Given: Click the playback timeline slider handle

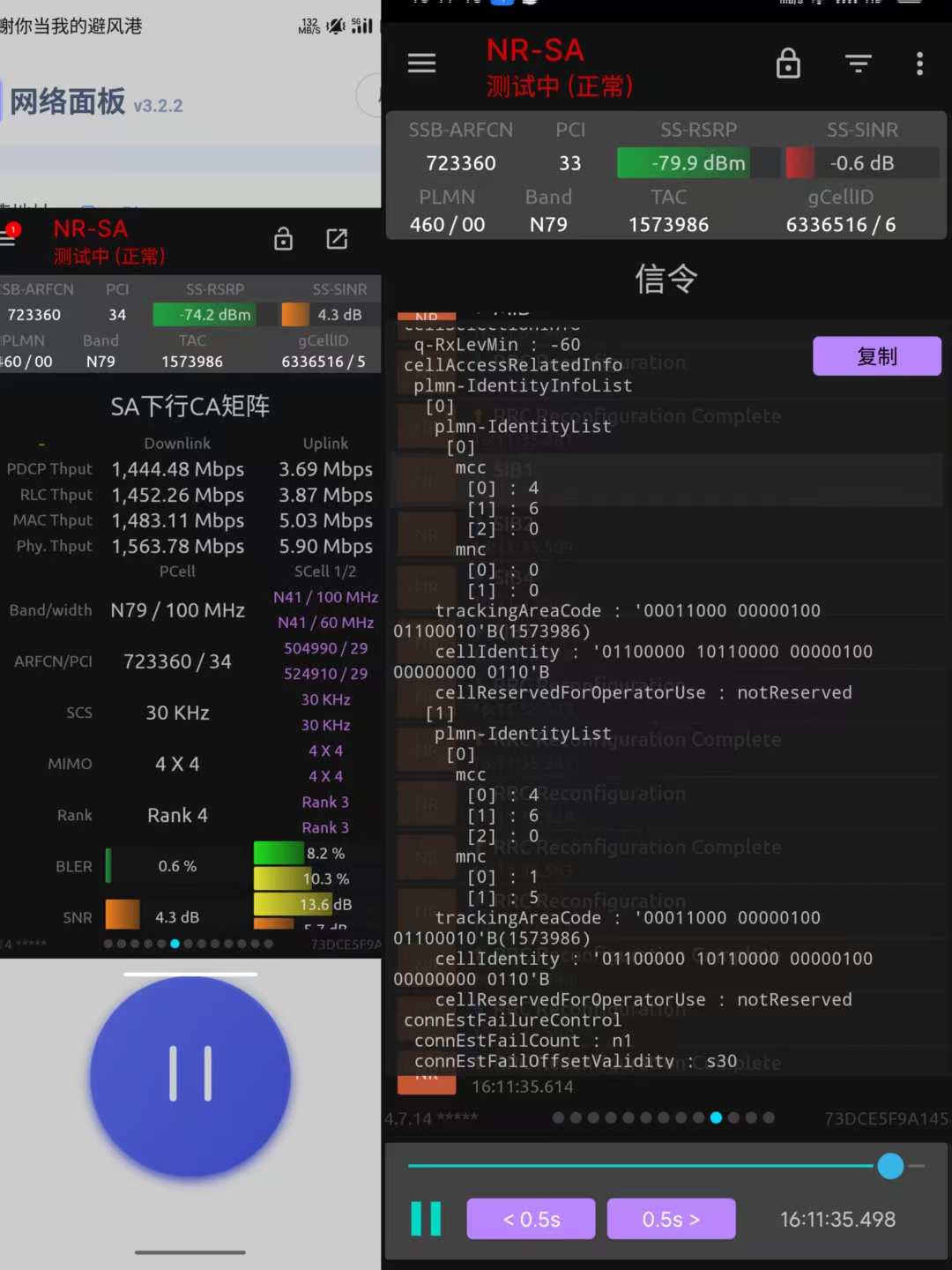Looking at the screenshot, I should (890, 1166).
